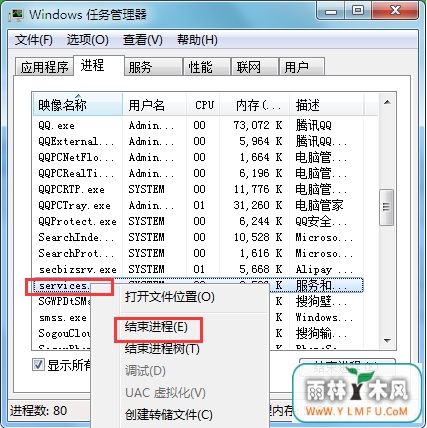
Task: Click scrollbar down arrow in process list
Action: click(387, 341)
